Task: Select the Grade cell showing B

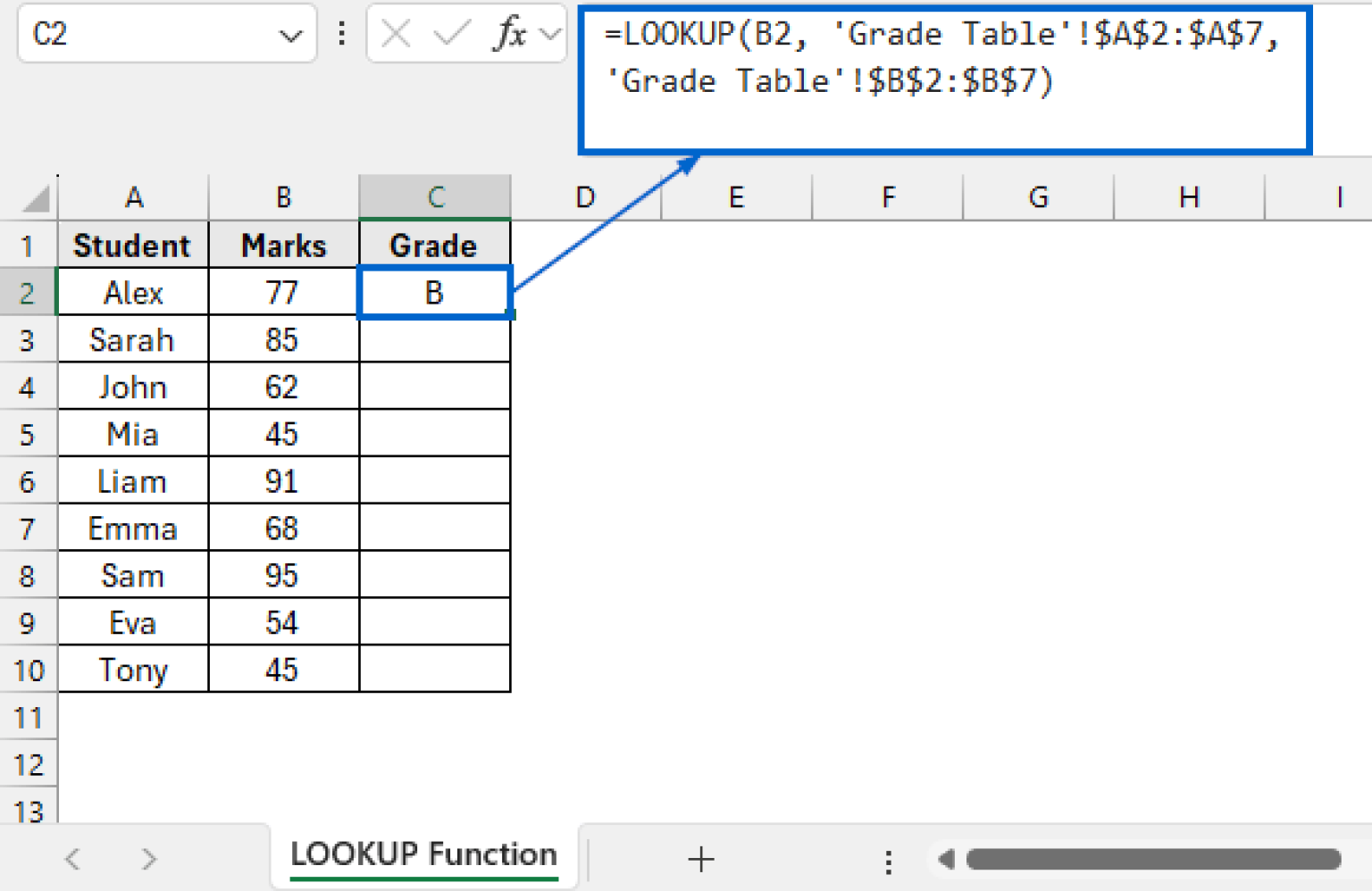Action: tap(434, 292)
